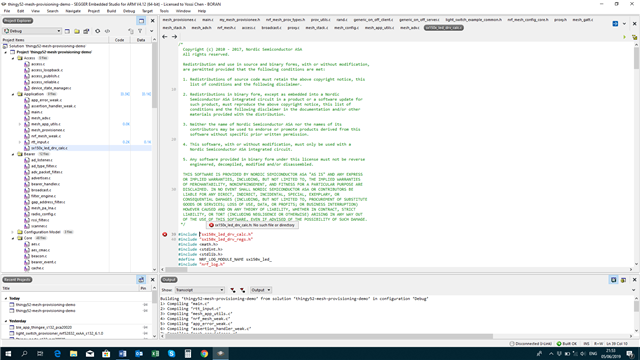Click the Data column header
This screenshot has width=640, height=360.
[141, 40]
